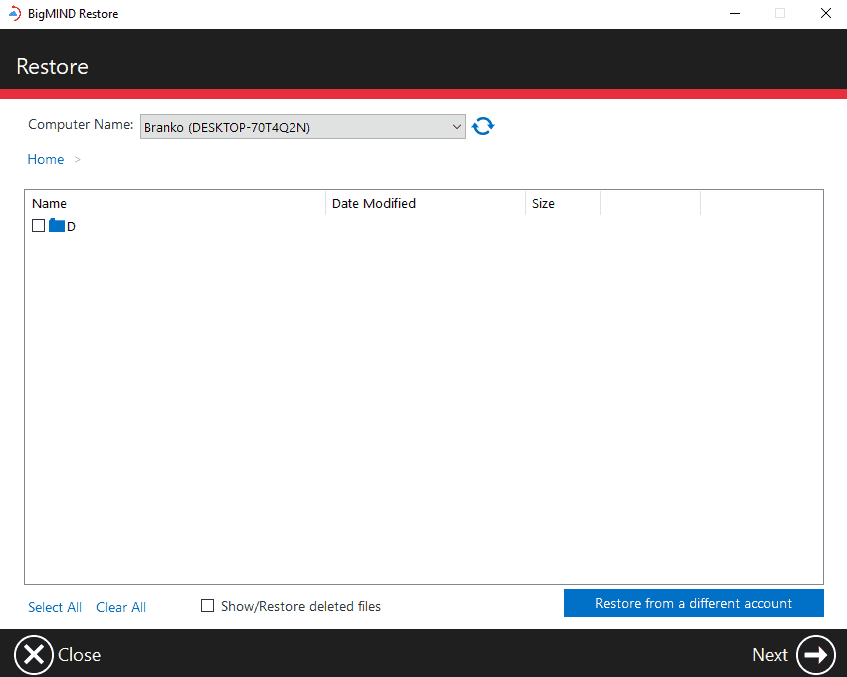This screenshot has height=677, width=847.
Task: Click the blue refresh computers icon
Action: coord(482,126)
